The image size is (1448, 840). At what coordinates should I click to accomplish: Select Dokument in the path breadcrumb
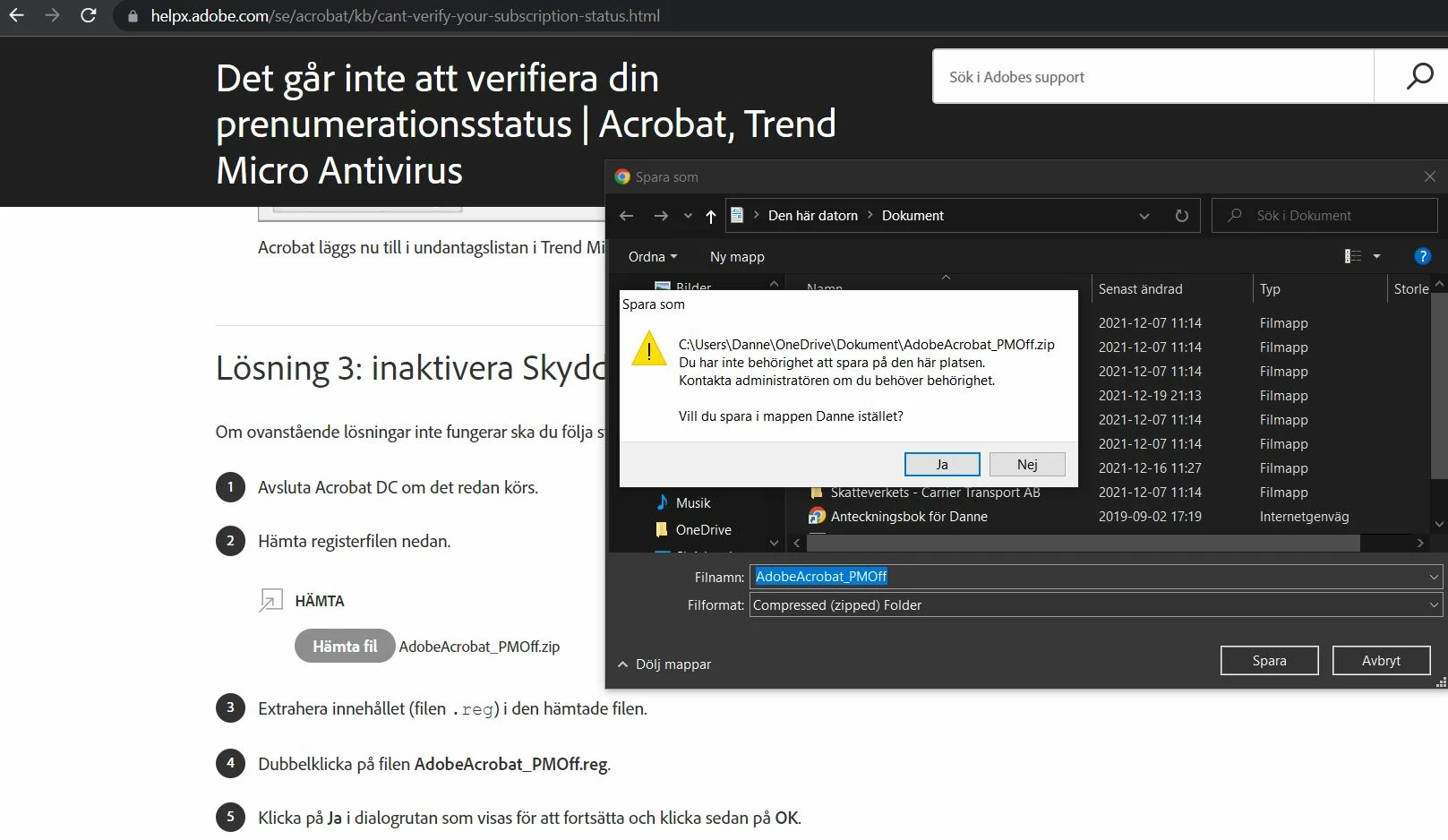912,216
